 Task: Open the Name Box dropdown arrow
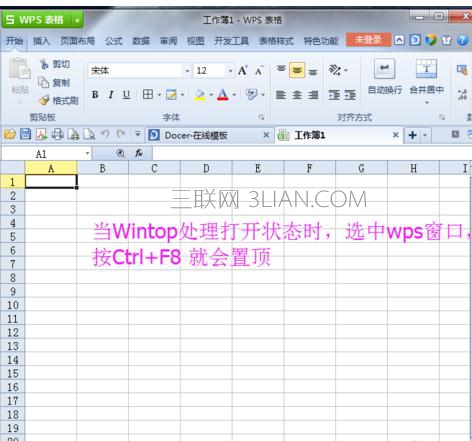pos(87,153)
